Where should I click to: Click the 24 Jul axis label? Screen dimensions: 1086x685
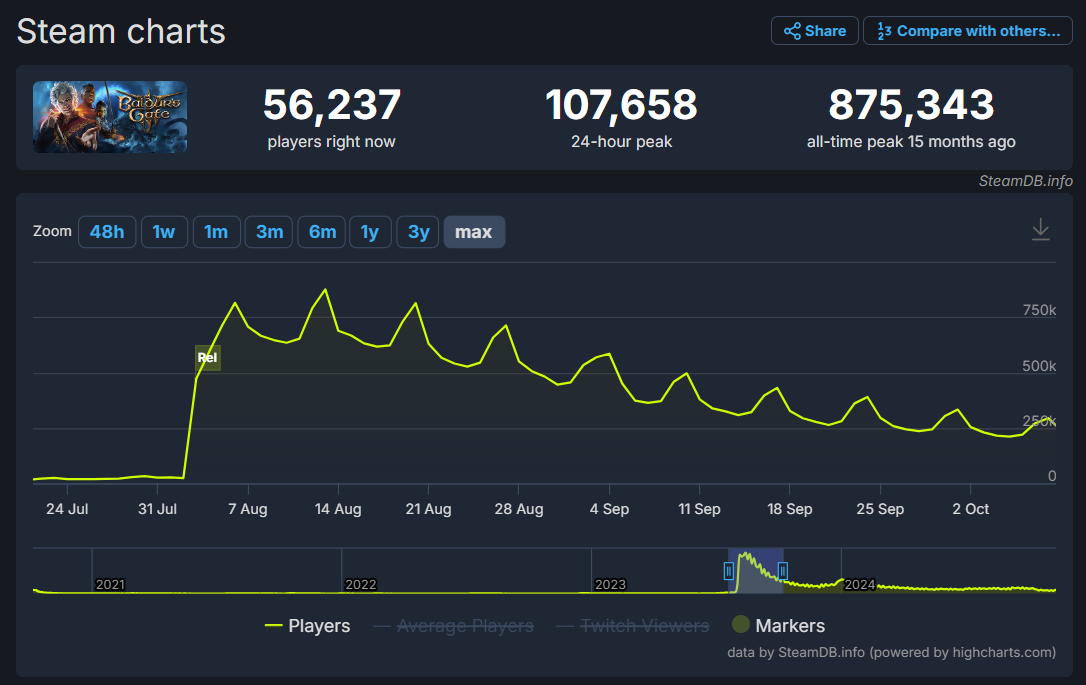pos(67,509)
